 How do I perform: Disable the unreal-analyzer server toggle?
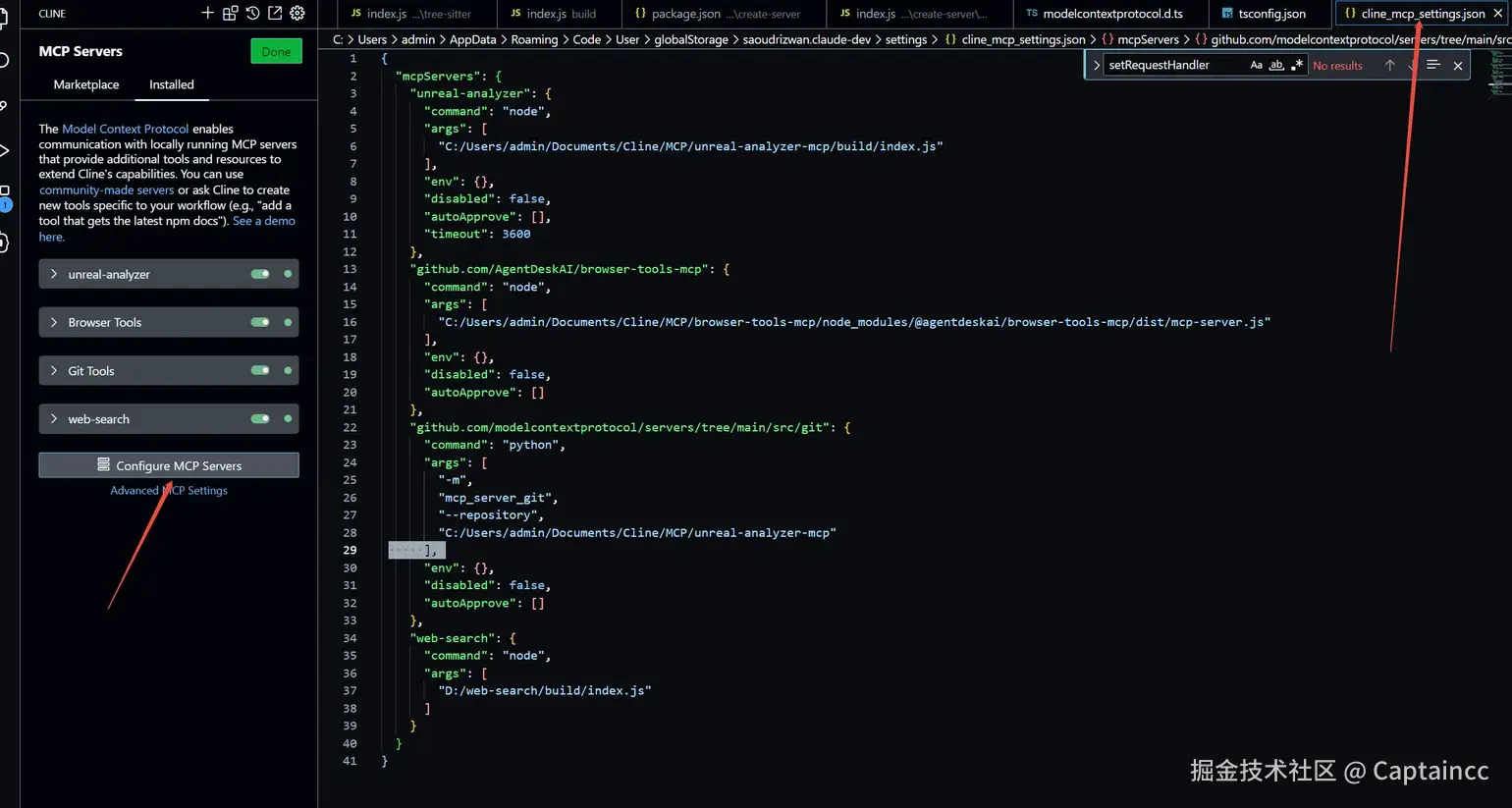[260, 274]
